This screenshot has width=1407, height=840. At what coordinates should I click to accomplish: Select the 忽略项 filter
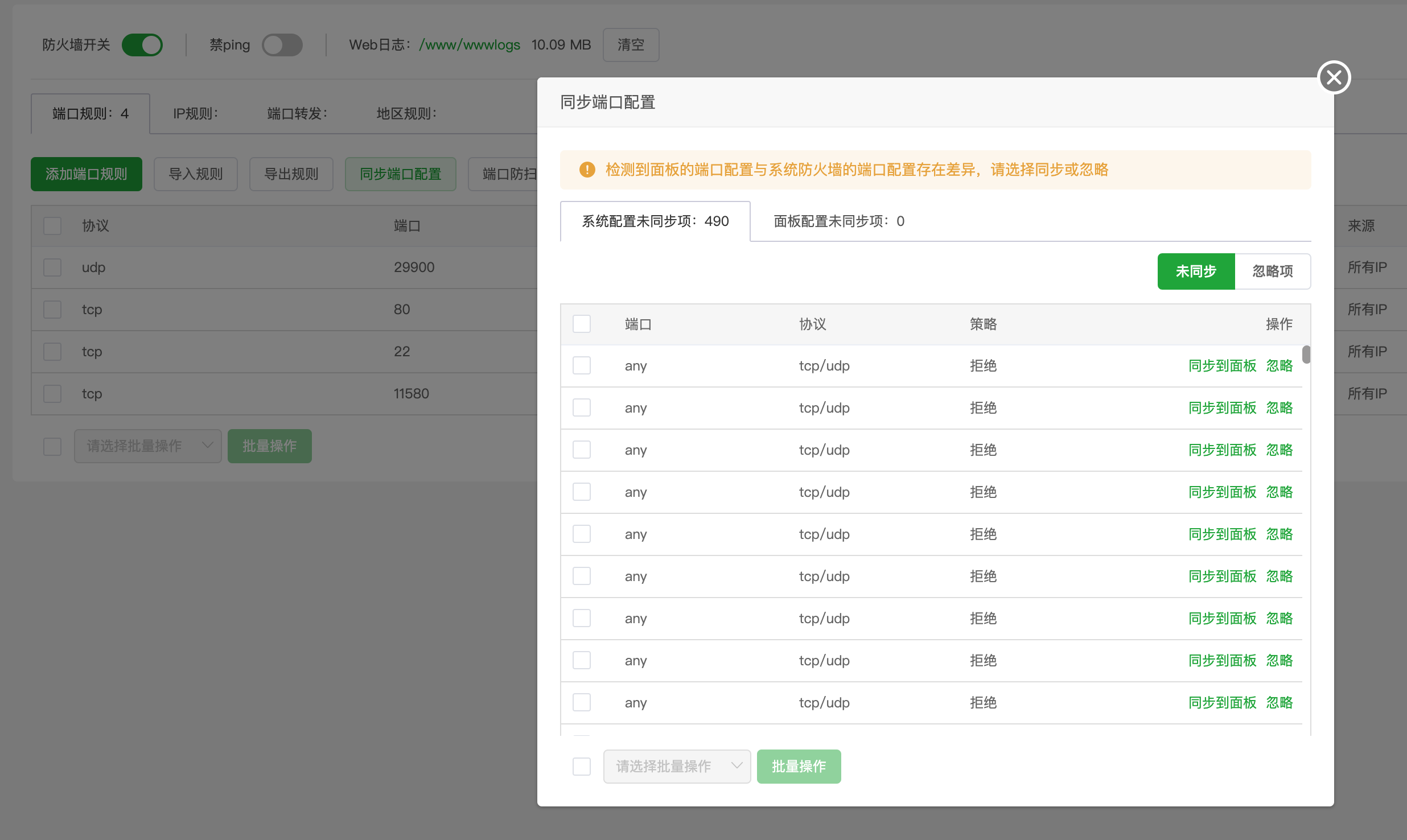1273,271
